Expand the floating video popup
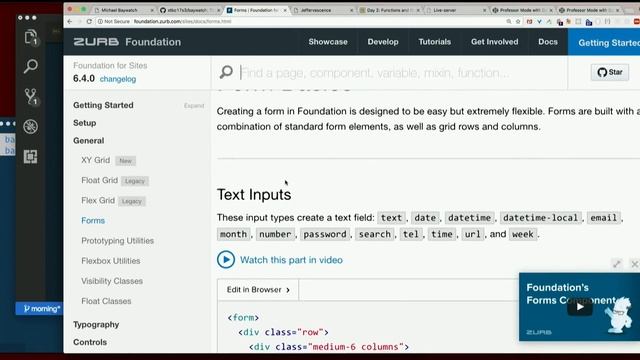Screen dimensions: 640x360 617,264
